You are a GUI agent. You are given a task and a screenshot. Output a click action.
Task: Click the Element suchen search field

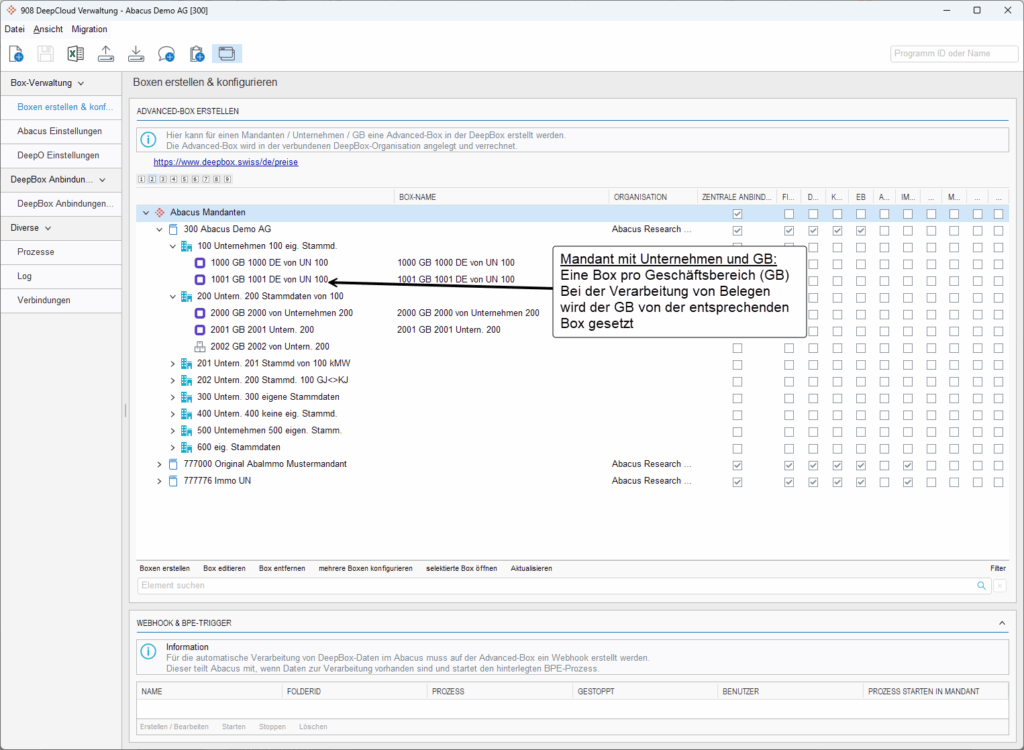tap(555, 586)
